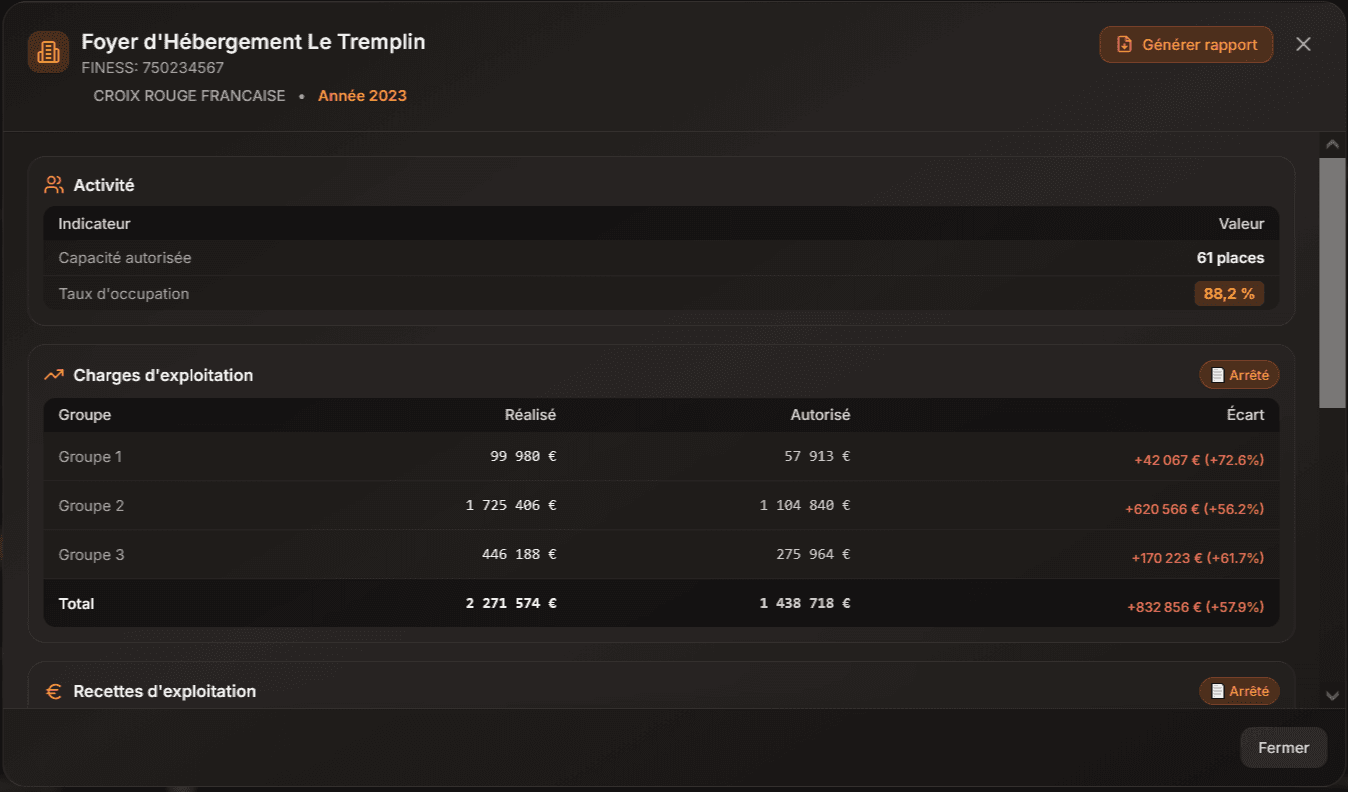
Task: Click the 88,2 % occupancy rate badge
Action: point(1229,294)
